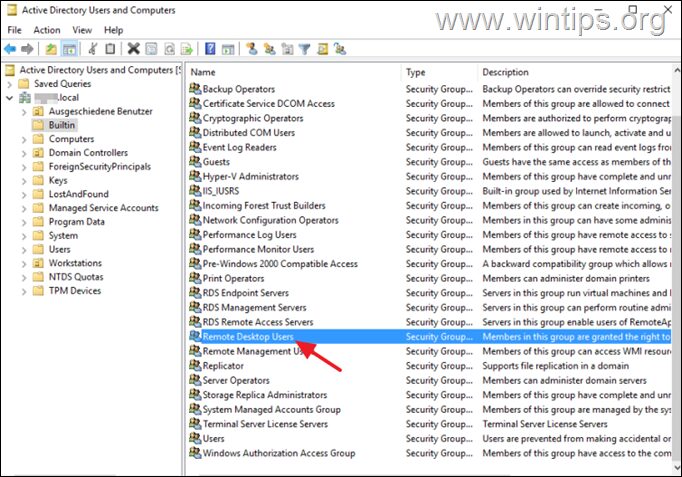Open Properties from the toolbar icon
The image size is (682, 477).
tap(151, 49)
